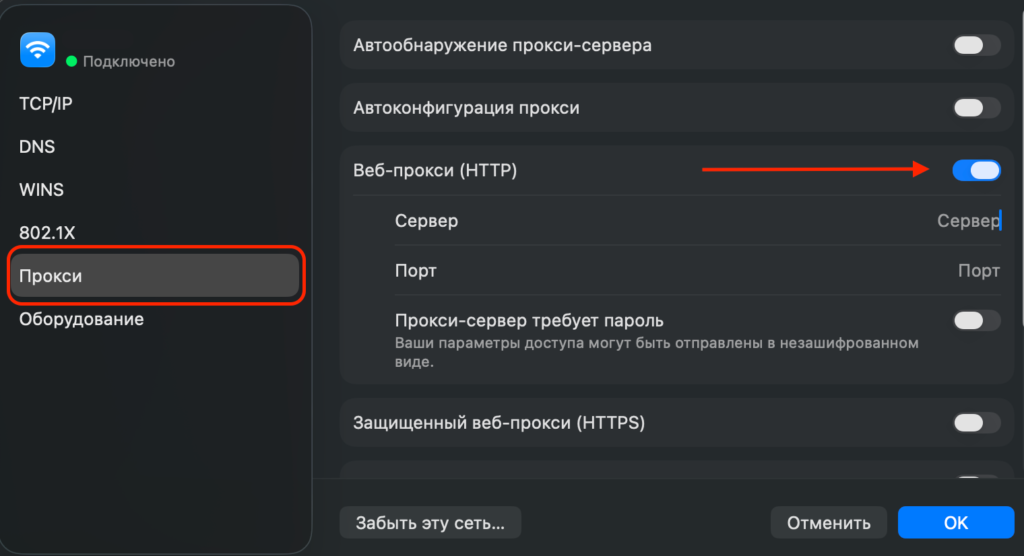Screen dimensions: 1024x556
Task: Enable Автообнаружение прокси-сервера switch
Action: (976, 45)
